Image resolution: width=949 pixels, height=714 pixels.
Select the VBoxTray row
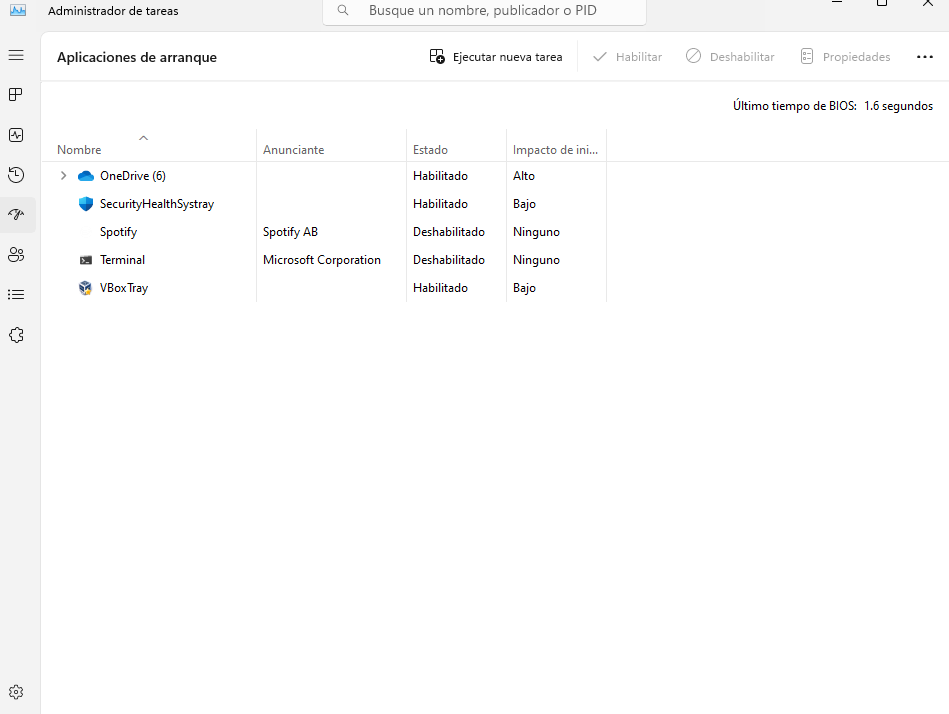[x=124, y=288]
